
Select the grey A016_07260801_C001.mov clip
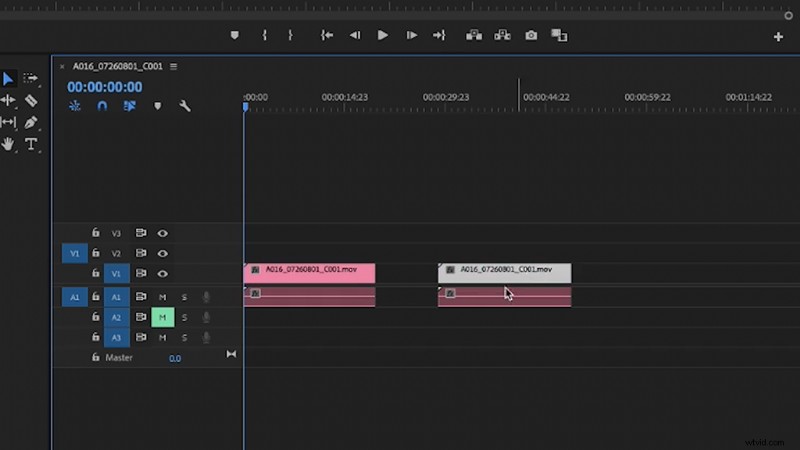505,273
